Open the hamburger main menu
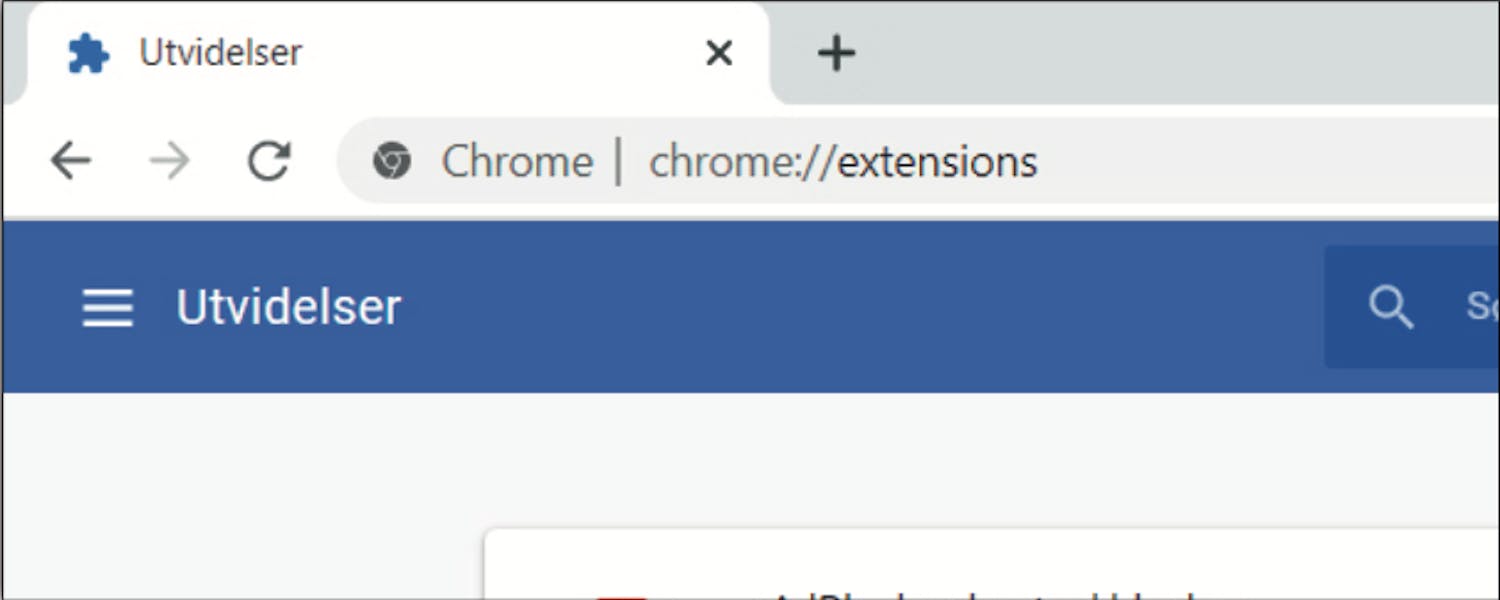 107,307
